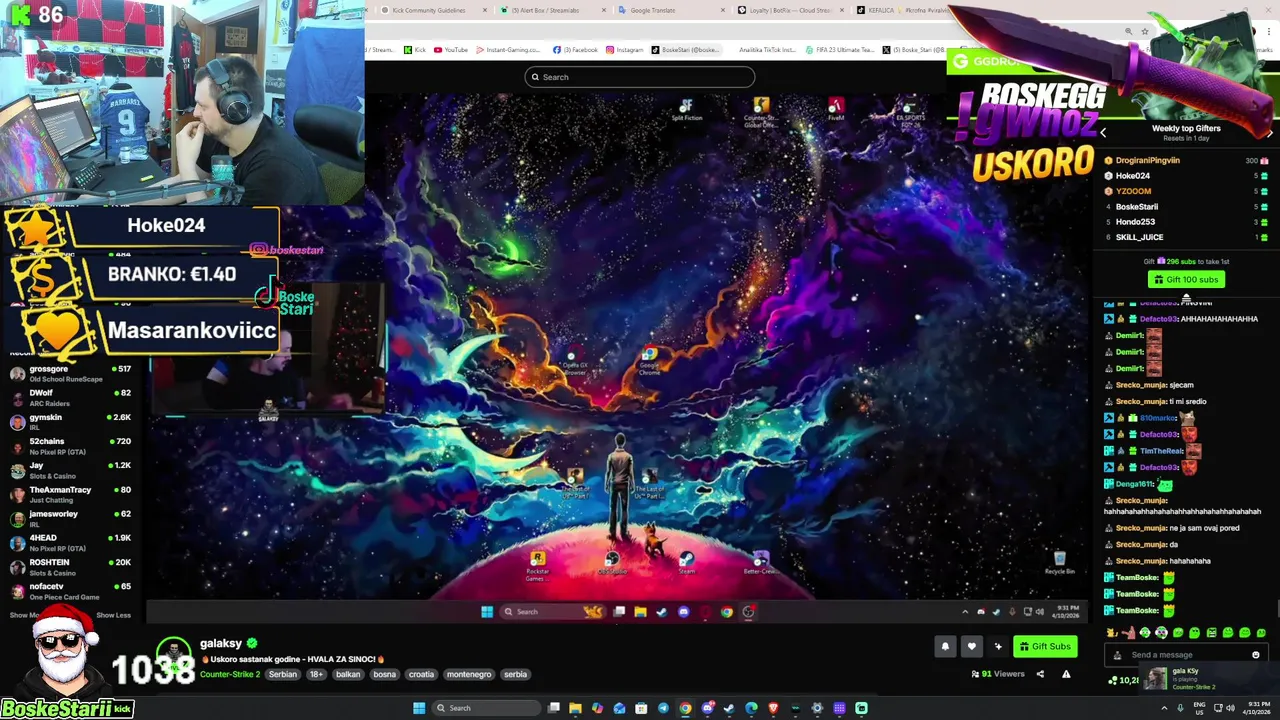The height and width of the screenshot is (720, 1280).
Task: Select Opera GX Browser desktop icon
Action: click(574, 362)
